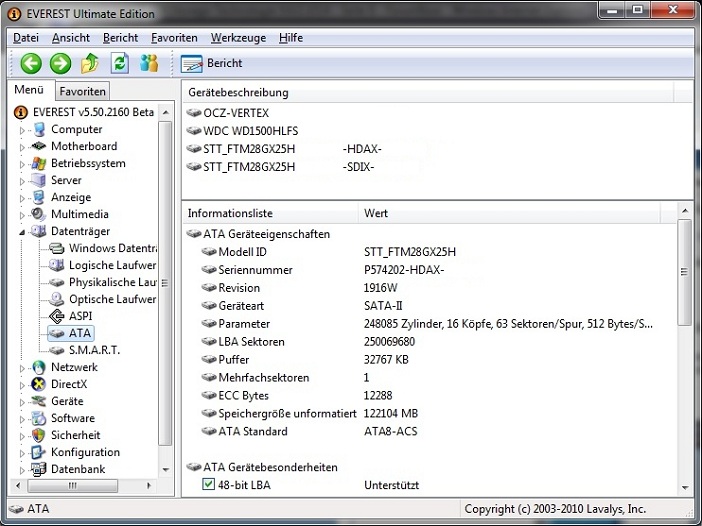The width and height of the screenshot is (702, 526).
Task: Open the Werkzeuge menu
Action: tap(238, 38)
